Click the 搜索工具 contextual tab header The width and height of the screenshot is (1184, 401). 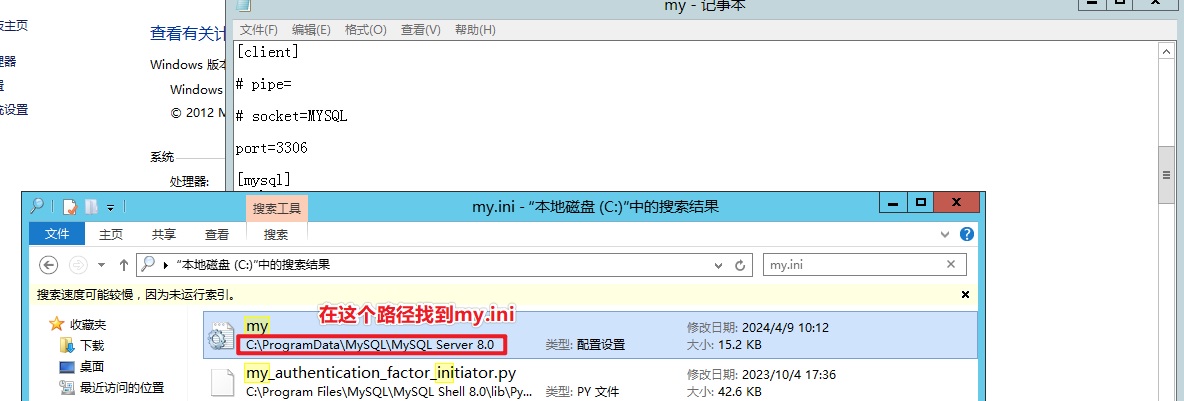pyautogui.click(x=276, y=208)
